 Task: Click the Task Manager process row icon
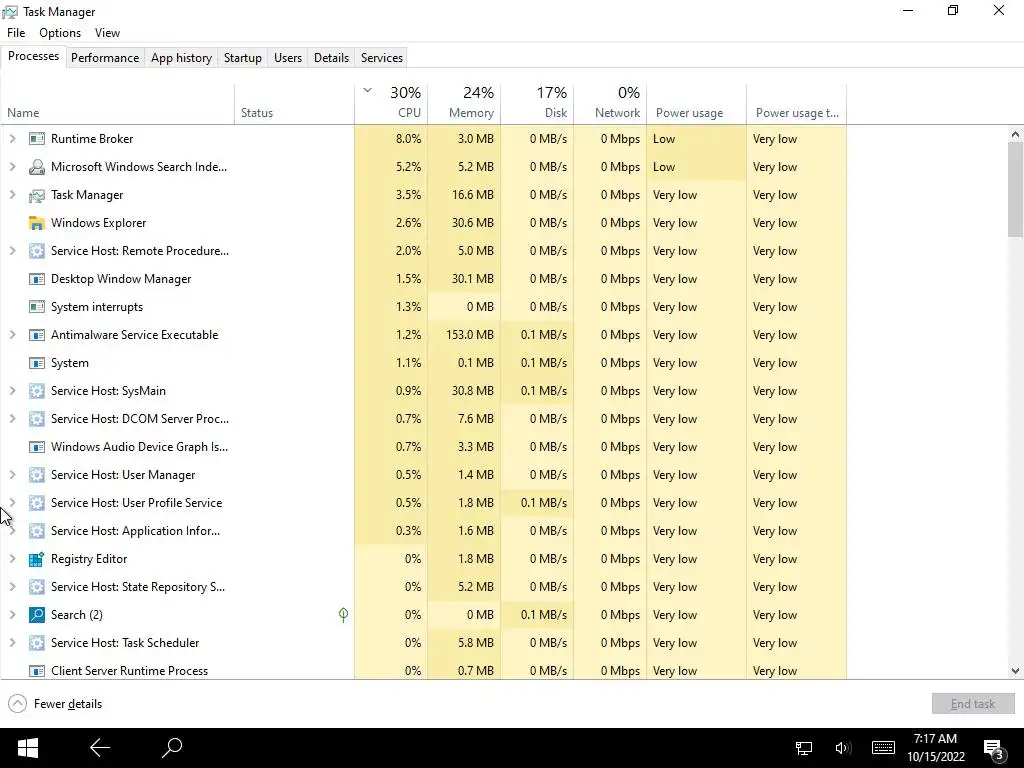[x=37, y=195]
